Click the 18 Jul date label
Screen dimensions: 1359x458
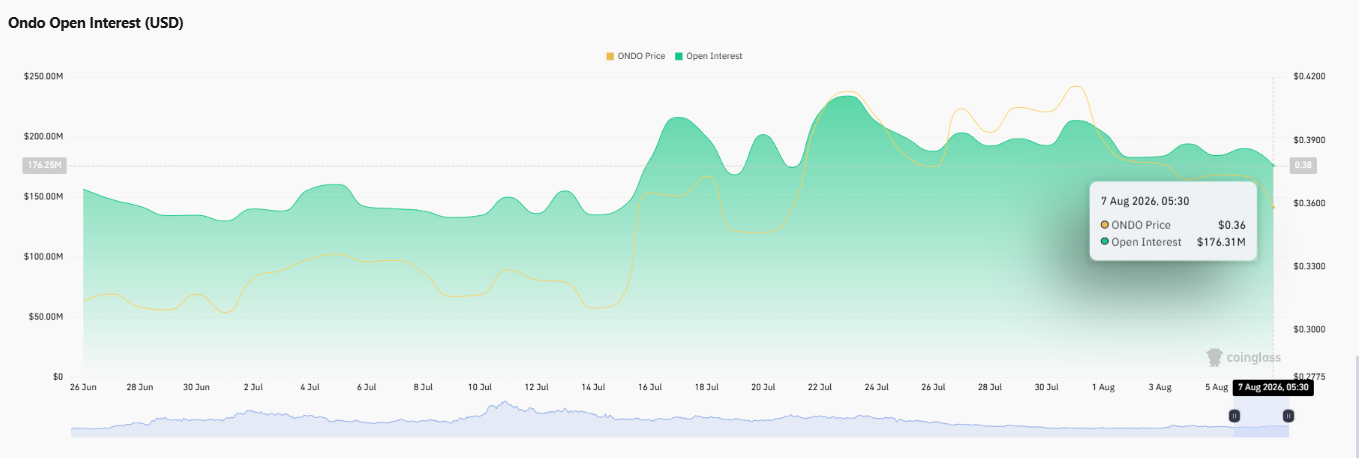(707, 386)
